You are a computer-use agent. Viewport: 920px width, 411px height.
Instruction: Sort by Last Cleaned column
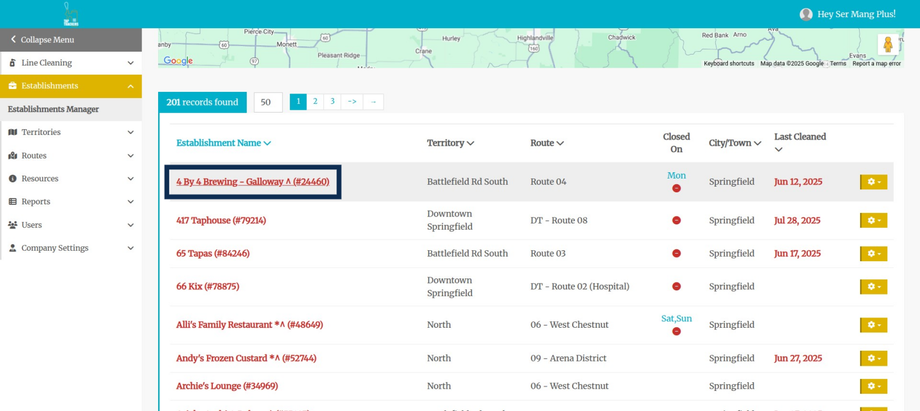(800, 143)
